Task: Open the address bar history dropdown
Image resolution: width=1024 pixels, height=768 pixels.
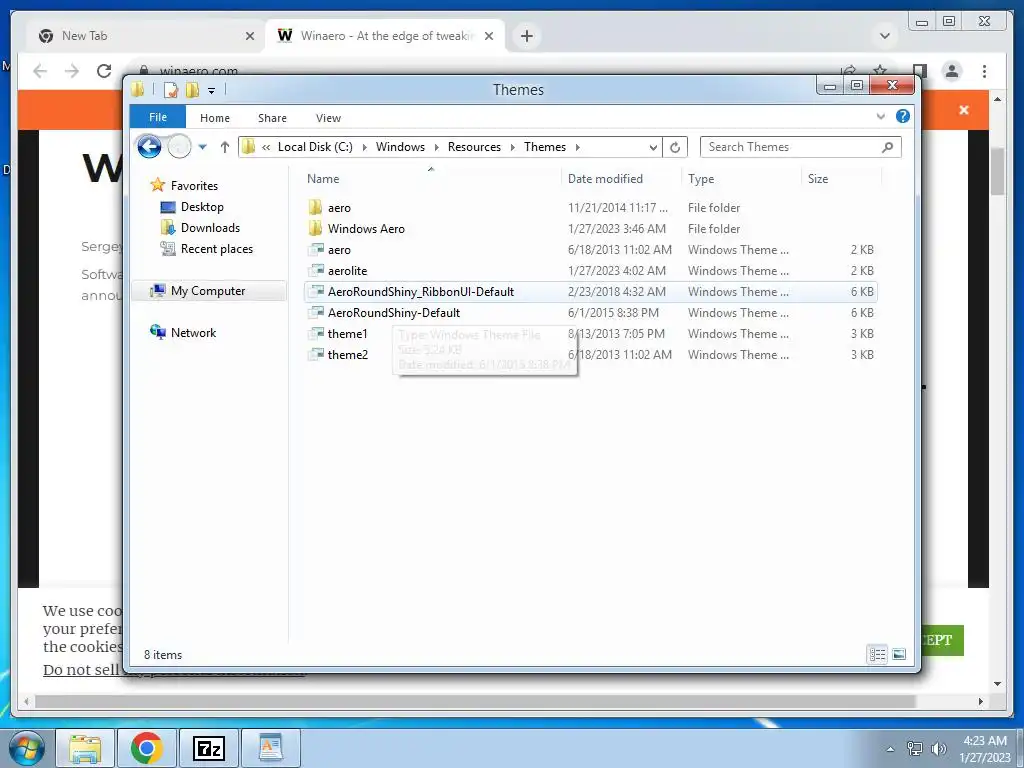Action: pyautogui.click(x=652, y=147)
